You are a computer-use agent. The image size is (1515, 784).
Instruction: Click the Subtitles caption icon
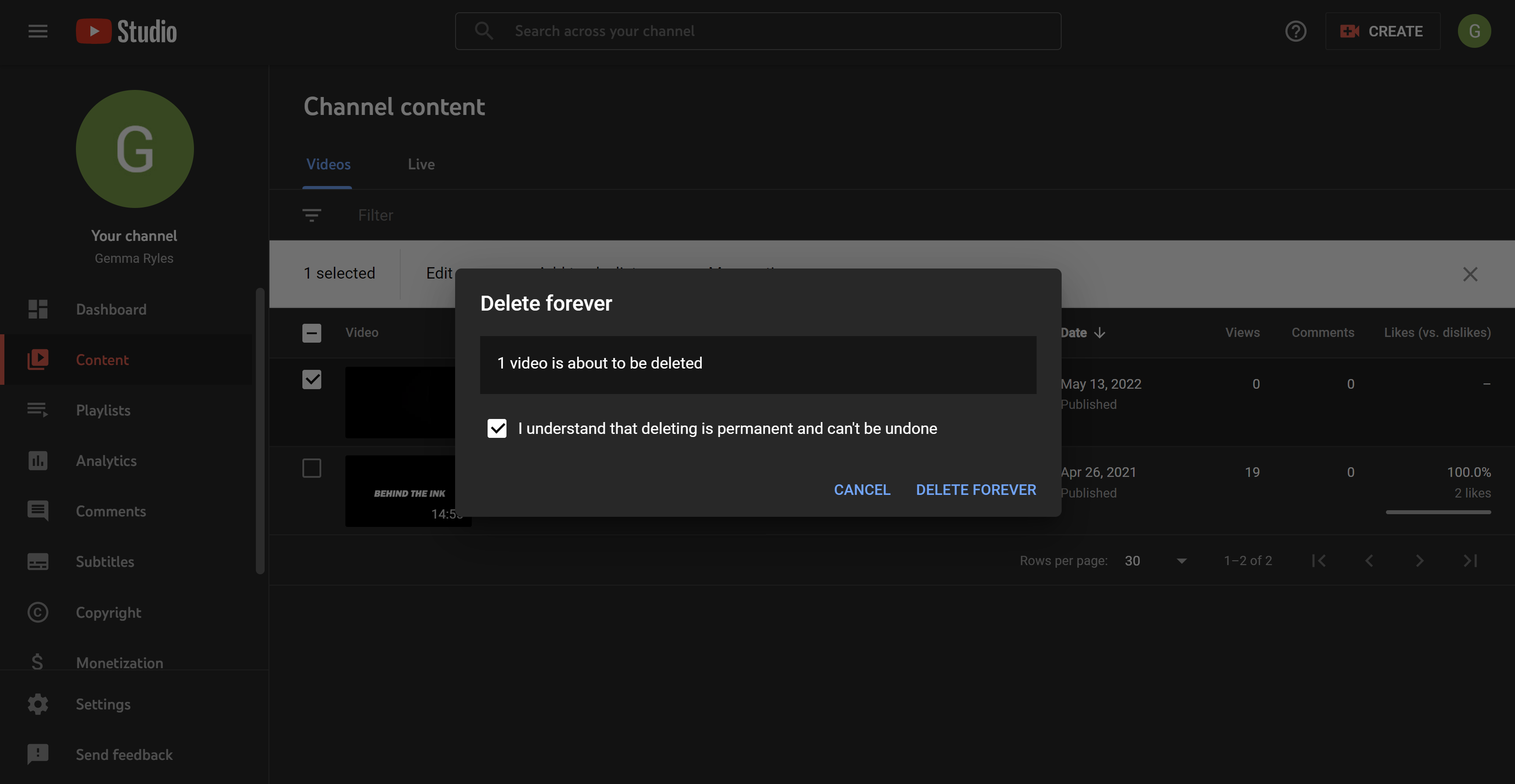point(38,562)
